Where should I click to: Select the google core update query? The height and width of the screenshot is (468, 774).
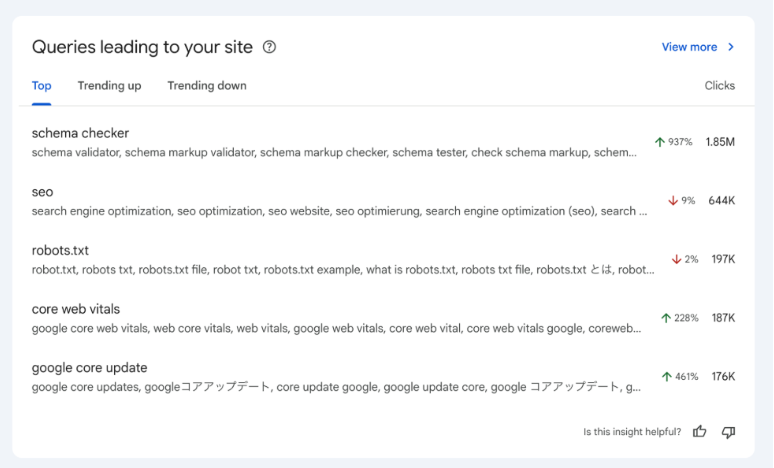point(89,367)
